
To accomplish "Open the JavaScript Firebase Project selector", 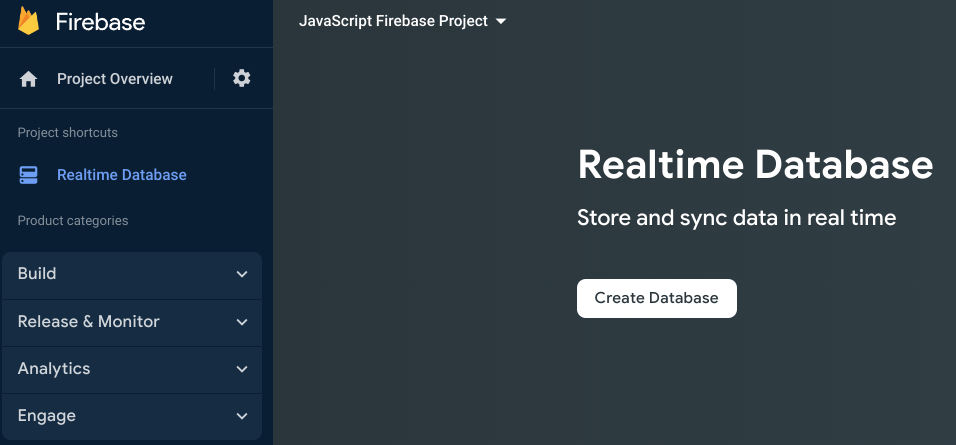I will point(402,21).
